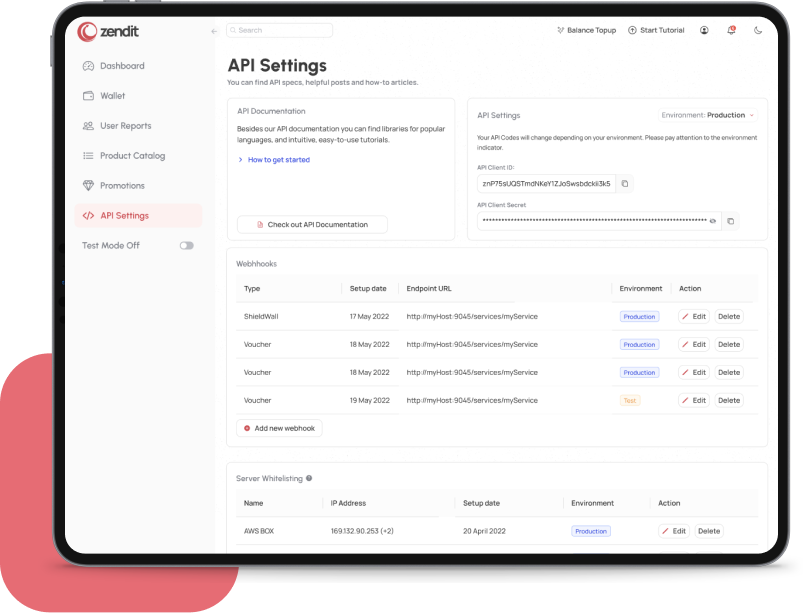Open user profile icon
Viewport: 803px width, 613px height.
704,30
